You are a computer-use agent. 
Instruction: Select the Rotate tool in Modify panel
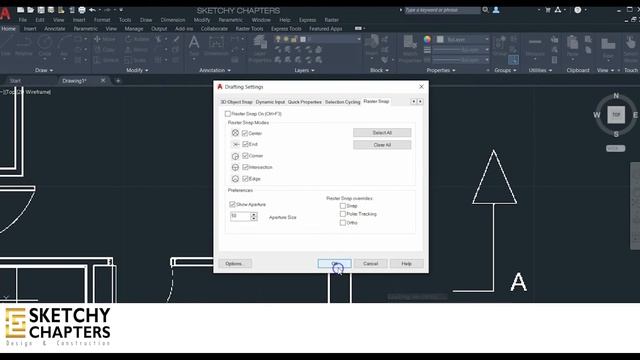[137, 39]
